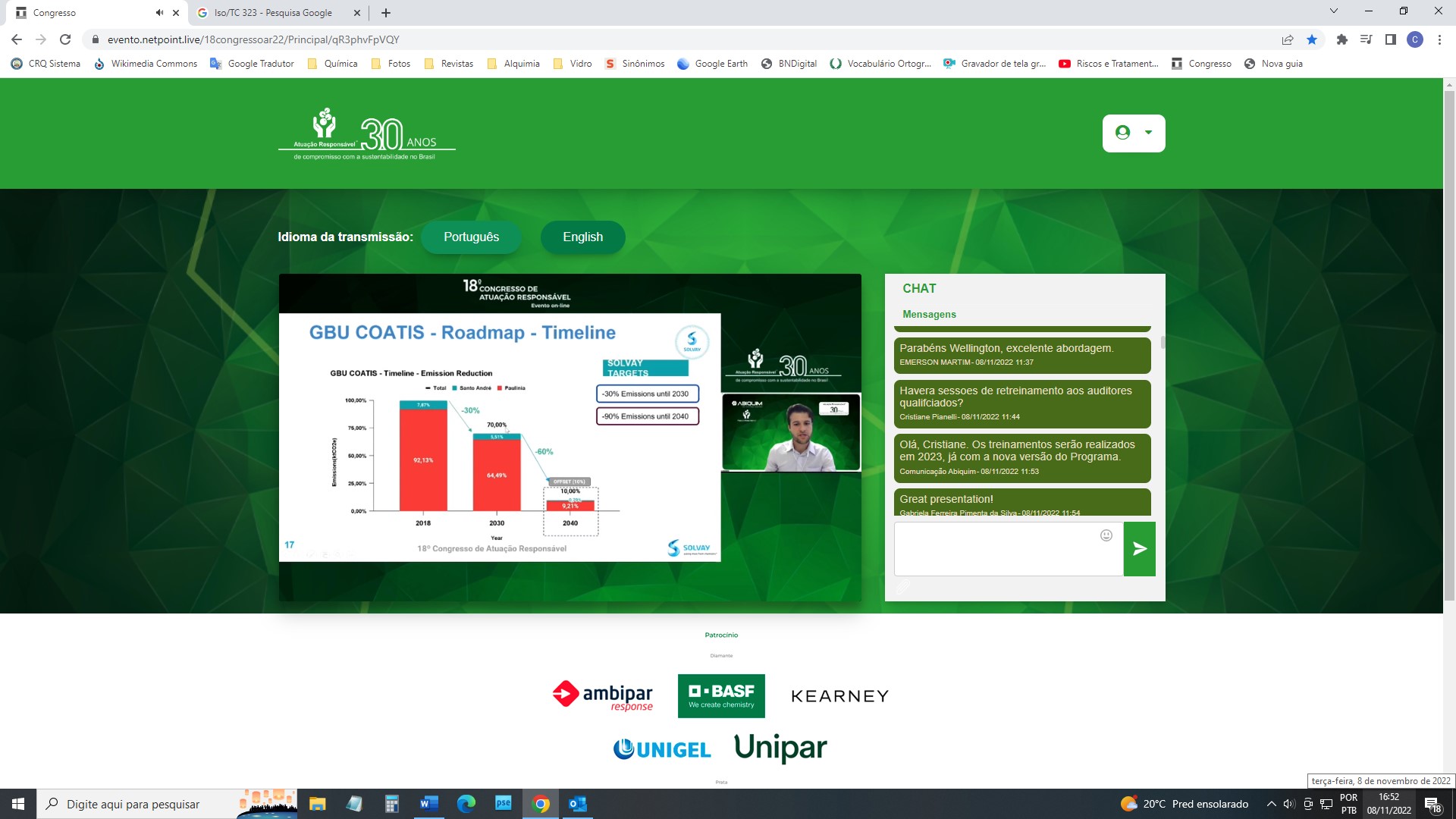Click the live video presentation player
This screenshot has width=1456, height=819.
(570, 438)
